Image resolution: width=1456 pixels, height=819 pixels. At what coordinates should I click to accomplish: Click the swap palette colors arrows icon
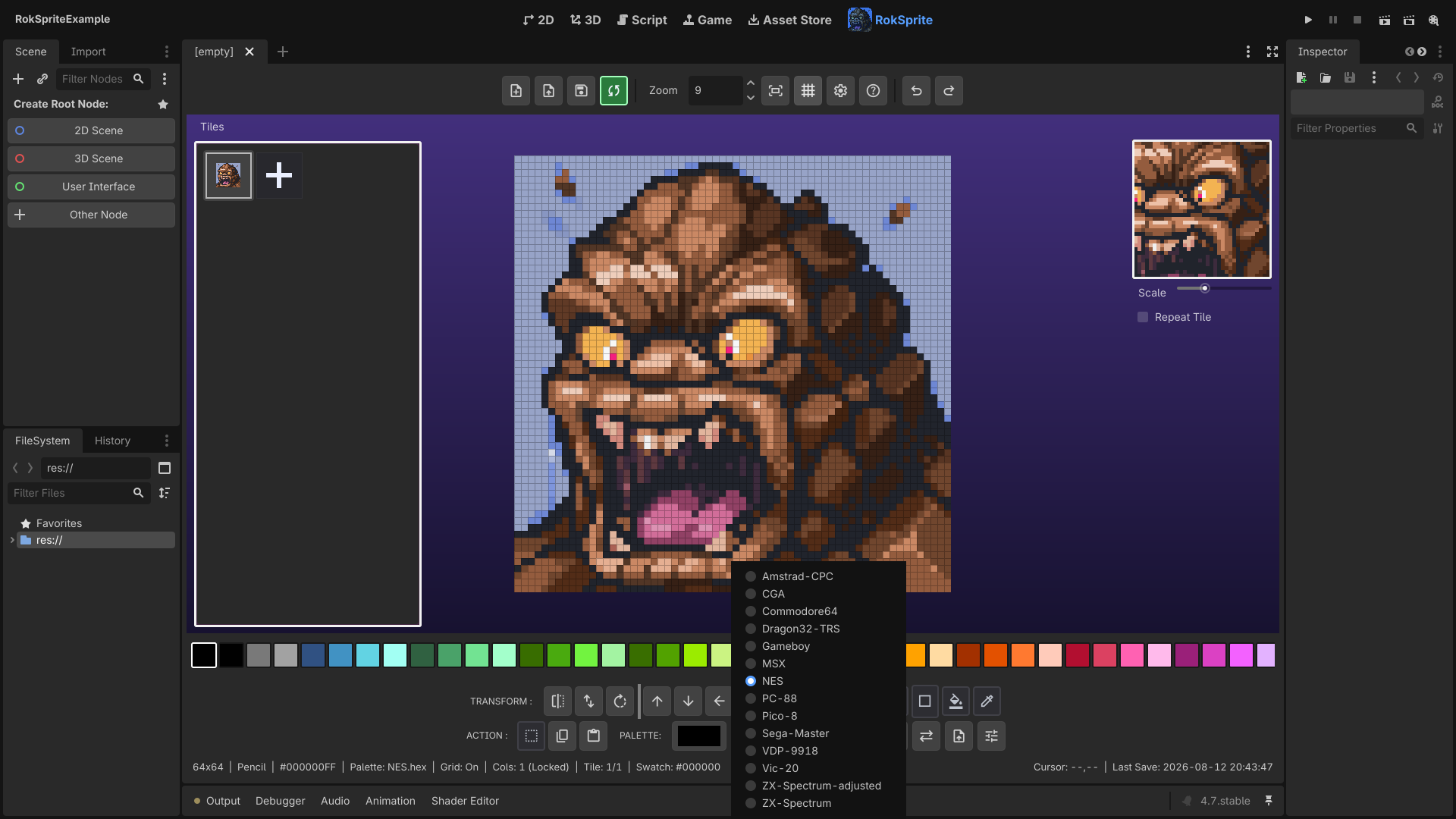(x=926, y=736)
